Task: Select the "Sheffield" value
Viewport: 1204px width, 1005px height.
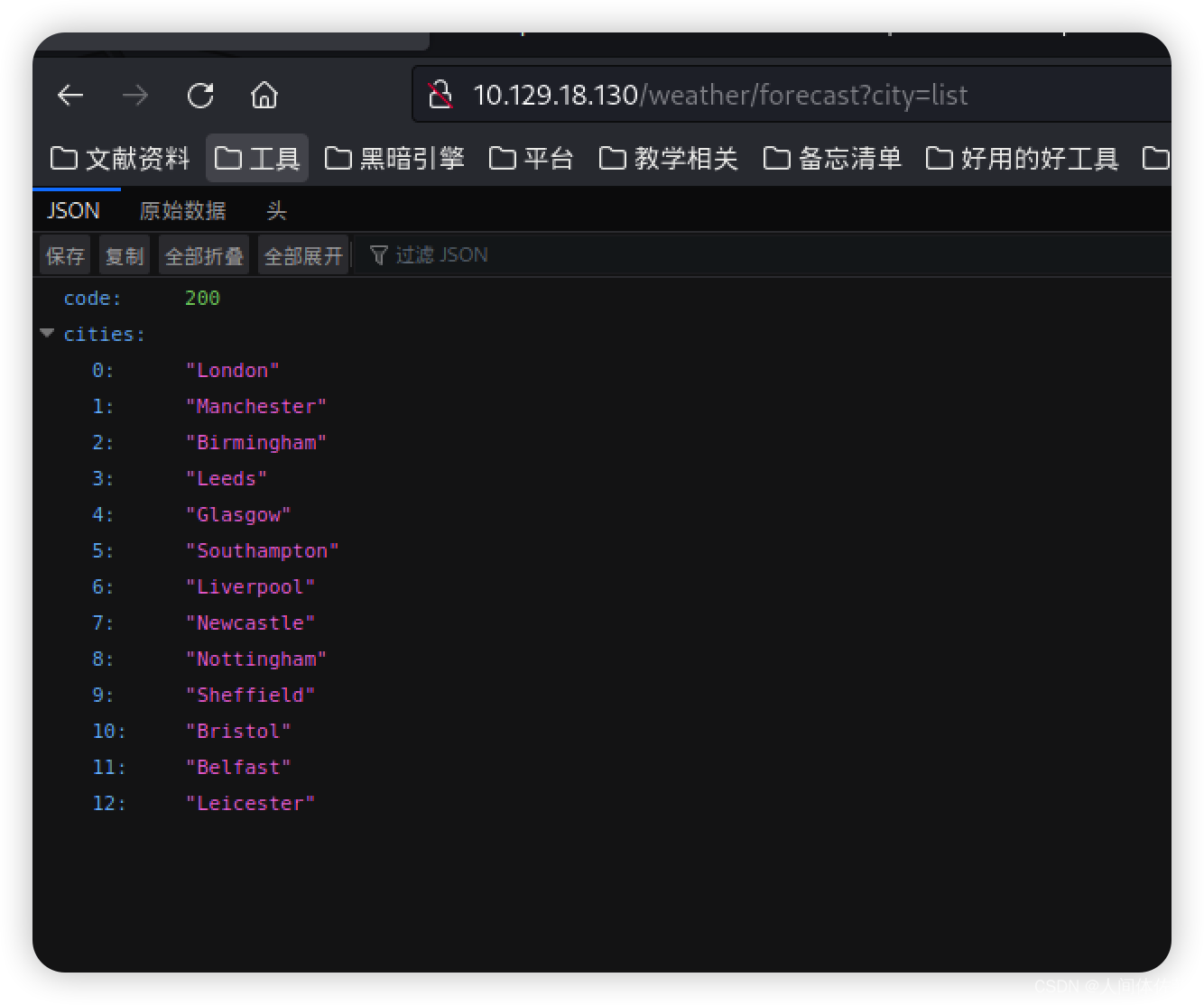Action: [250, 696]
